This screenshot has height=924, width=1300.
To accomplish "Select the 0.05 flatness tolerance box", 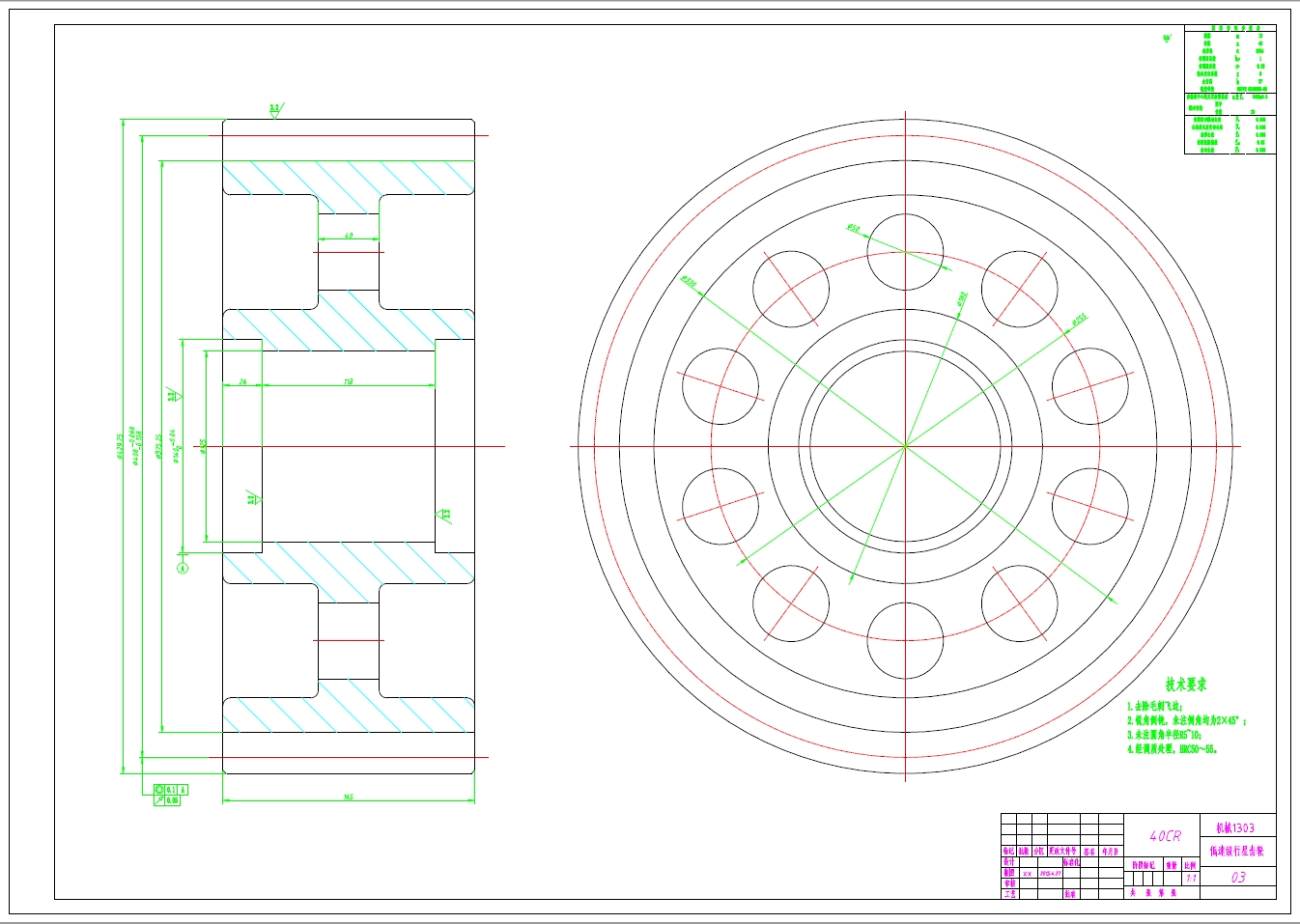I will tap(166, 801).
